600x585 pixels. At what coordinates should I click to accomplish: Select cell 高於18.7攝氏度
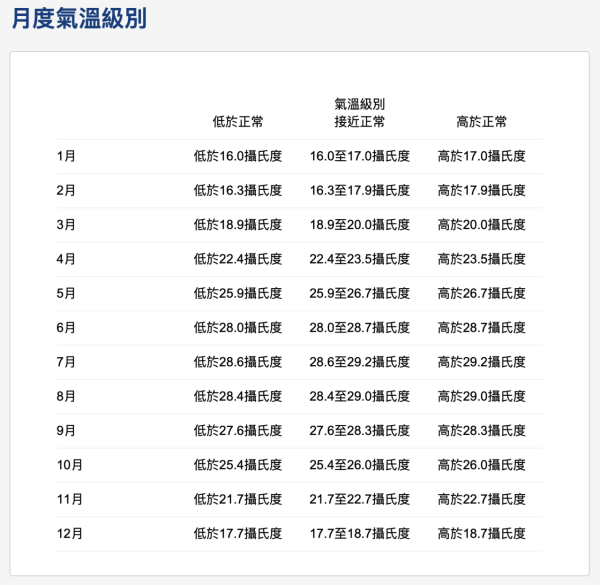(481, 534)
